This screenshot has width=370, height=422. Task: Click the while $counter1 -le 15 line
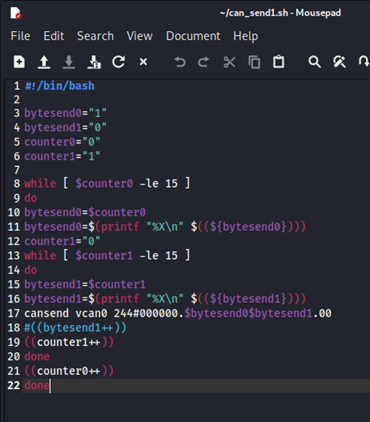coord(107,256)
